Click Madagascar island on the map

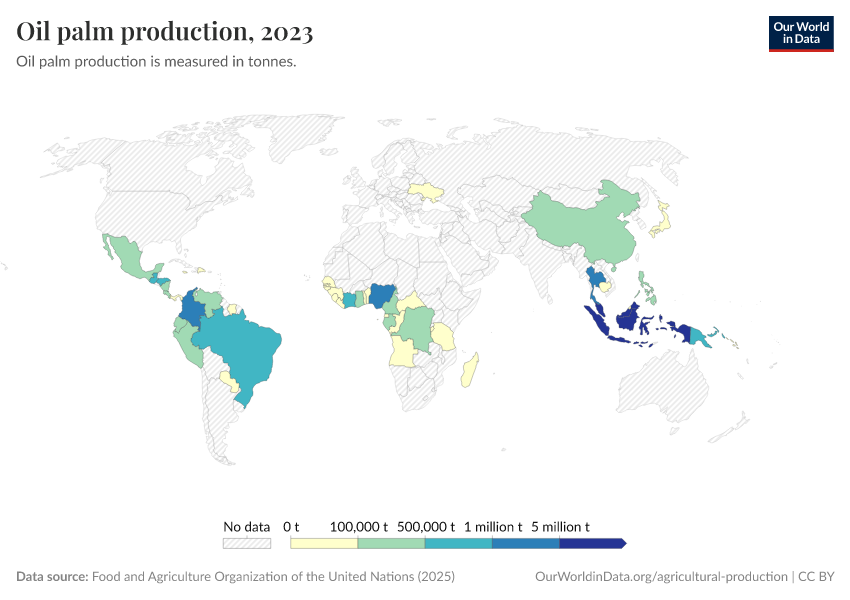click(x=468, y=370)
